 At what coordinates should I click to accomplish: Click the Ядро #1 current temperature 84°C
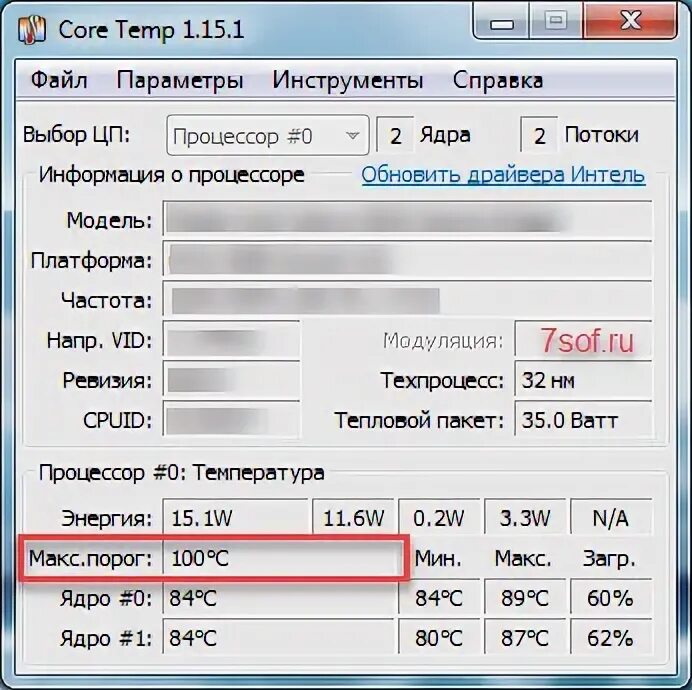[278, 637]
